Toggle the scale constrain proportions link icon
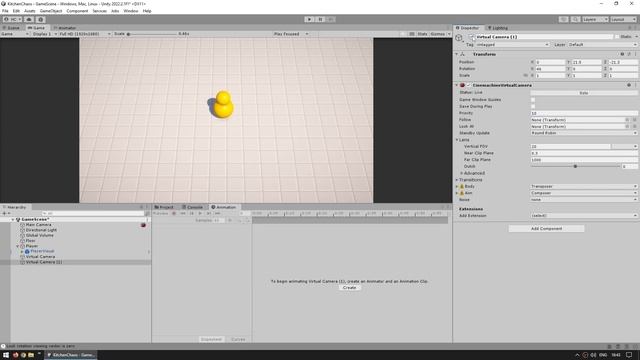Image resolution: width=640 pixels, height=360 pixels. tap(526, 76)
